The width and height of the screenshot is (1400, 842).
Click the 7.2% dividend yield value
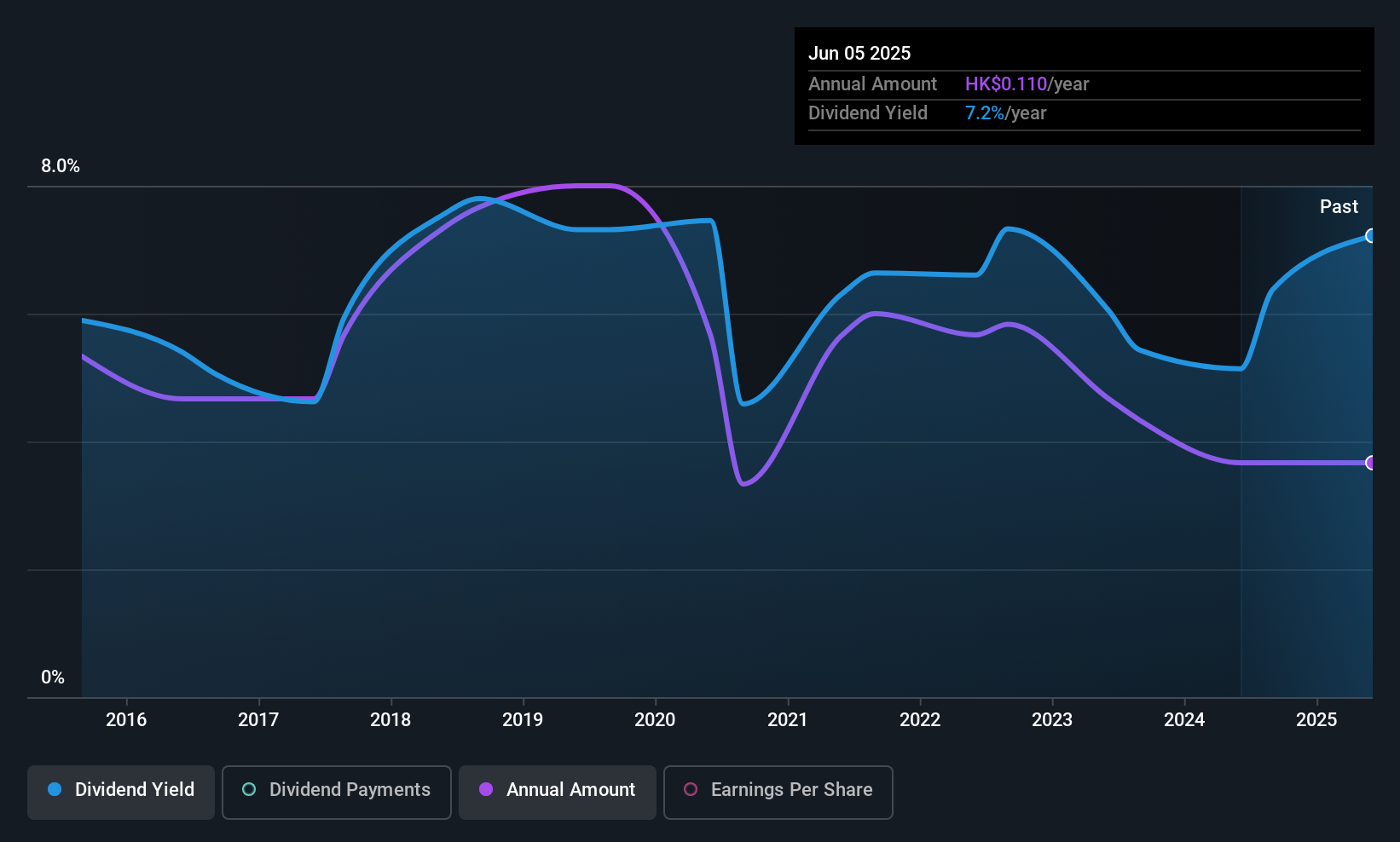[x=985, y=112]
